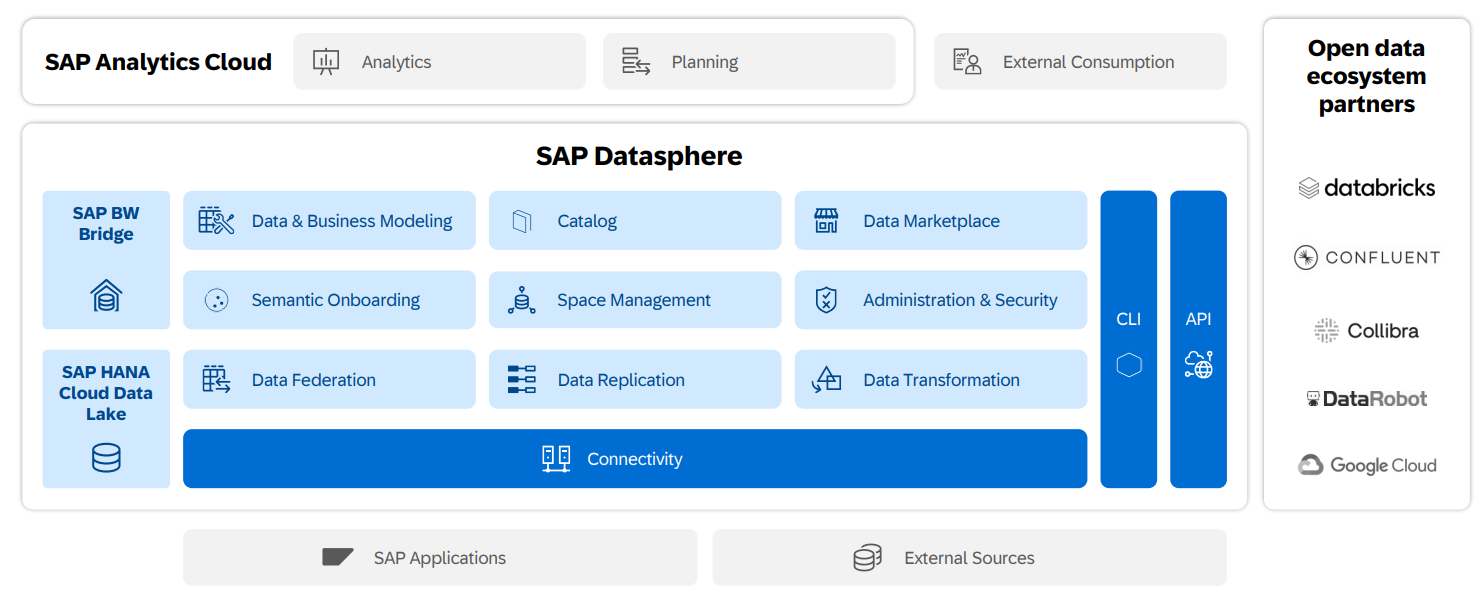Click the Data & Business Modeling icon
The height and width of the screenshot is (600, 1483).
(217, 221)
